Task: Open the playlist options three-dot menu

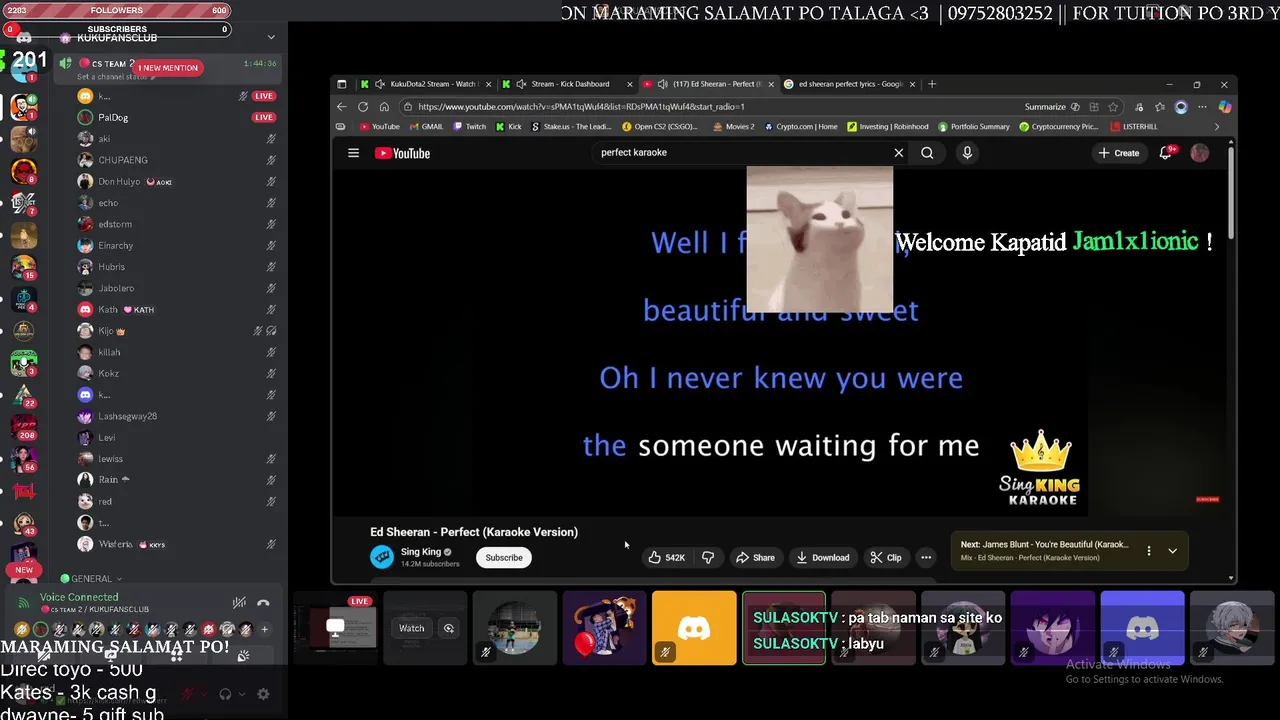Action: (x=1148, y=551)
